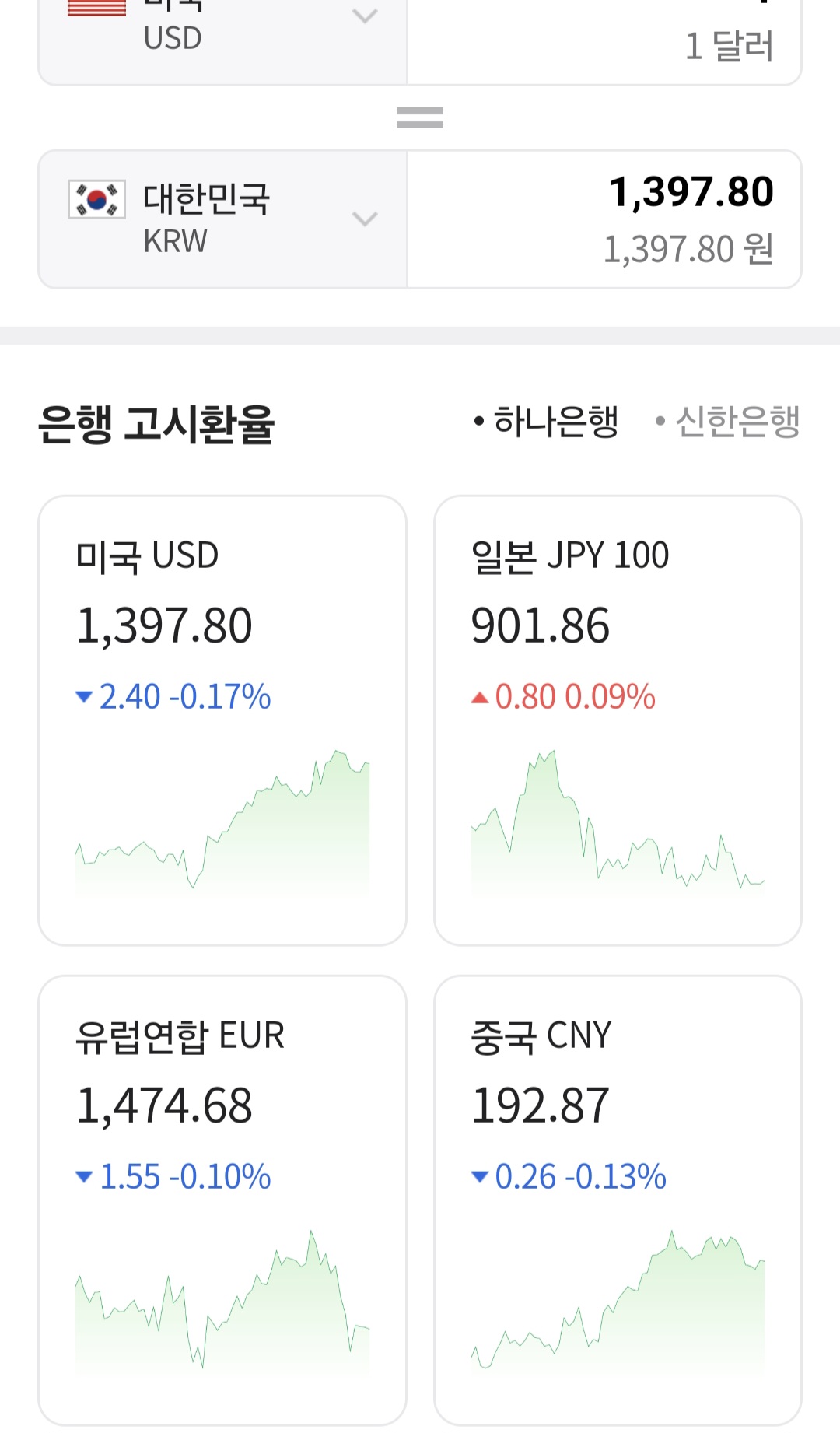The height and width of the screenshot is (1433, 840).
Task: Open the 대한민국 KRW currency selector
Action: pyautogui.click(x=207, y=219)
